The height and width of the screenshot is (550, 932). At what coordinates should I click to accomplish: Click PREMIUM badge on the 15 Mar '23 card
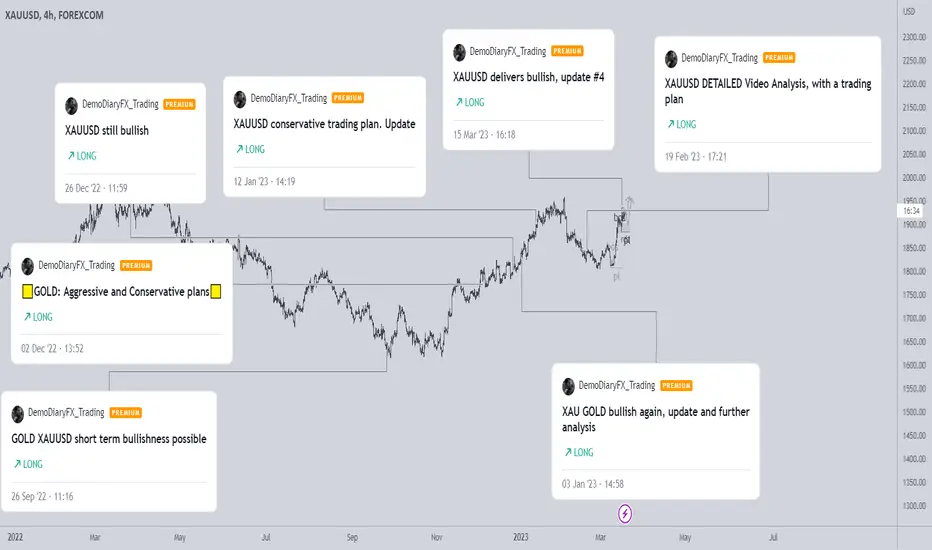pos(567,51)
